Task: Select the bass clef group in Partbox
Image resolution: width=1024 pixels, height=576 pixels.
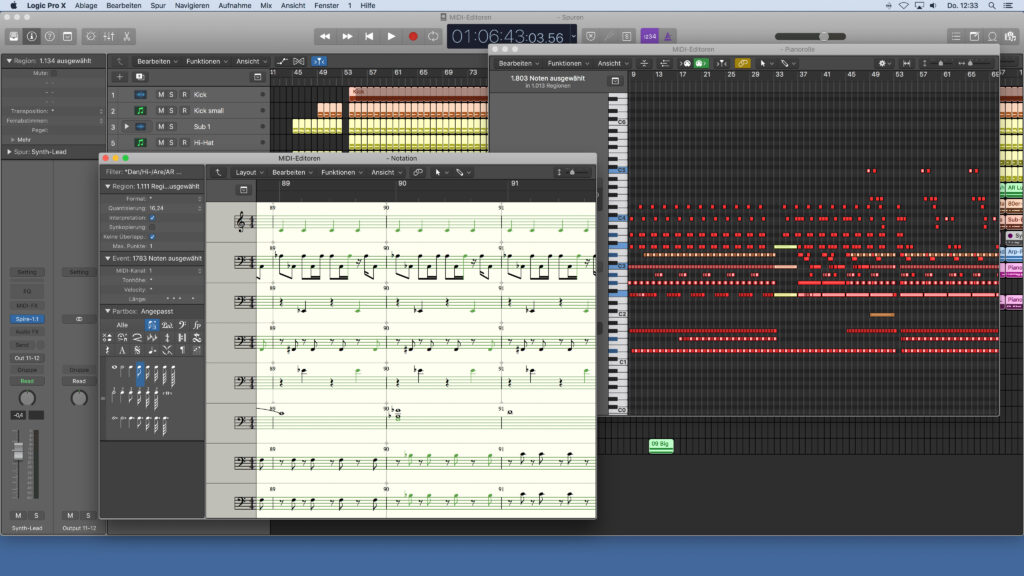Action: (x=182, y=325)
